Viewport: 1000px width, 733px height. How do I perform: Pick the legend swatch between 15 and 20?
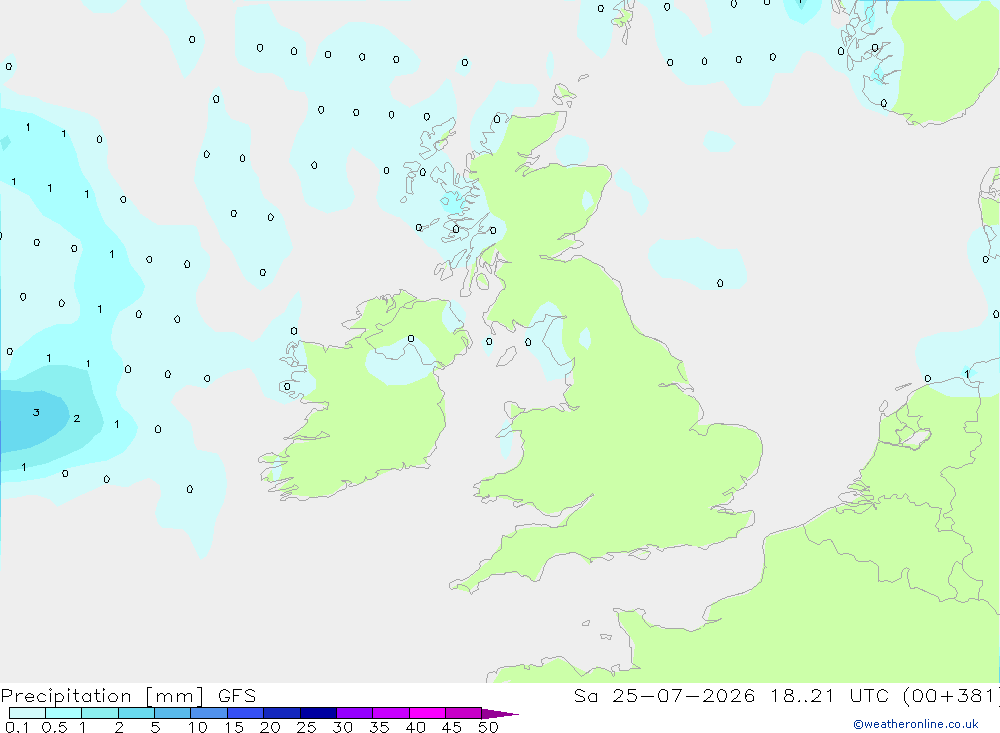click(x=246, y=713)
